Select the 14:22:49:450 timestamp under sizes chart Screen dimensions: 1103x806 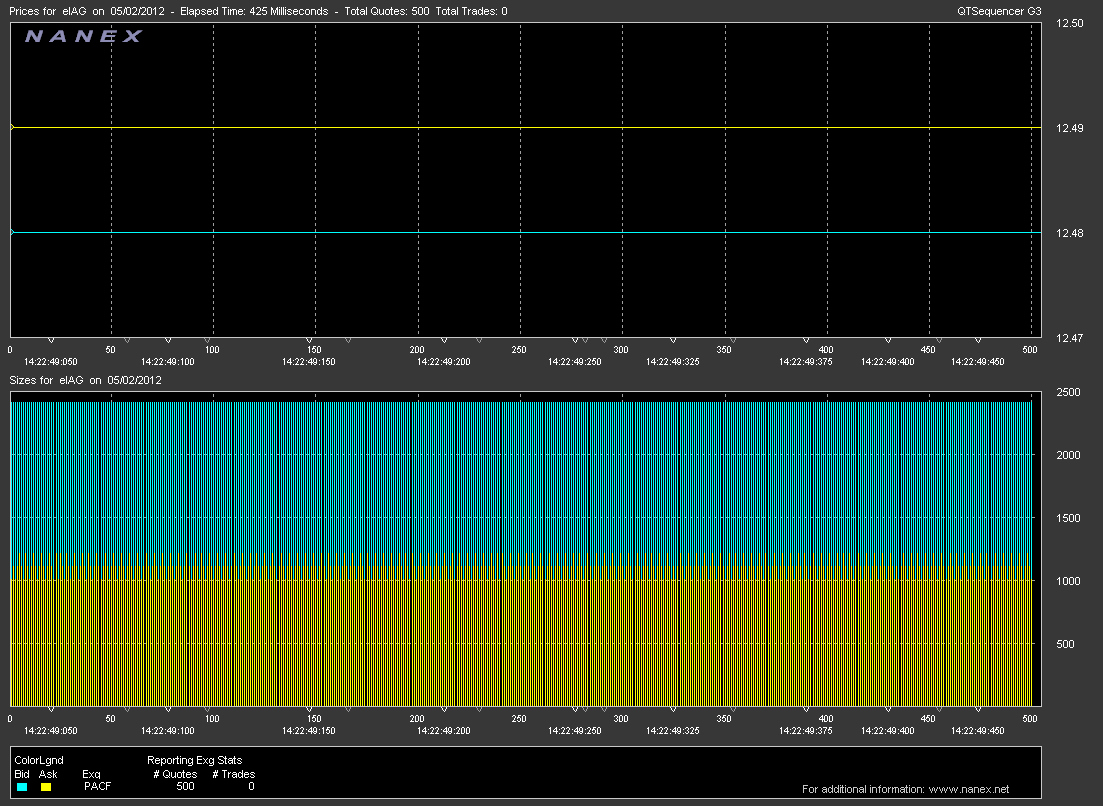point(977,730)
